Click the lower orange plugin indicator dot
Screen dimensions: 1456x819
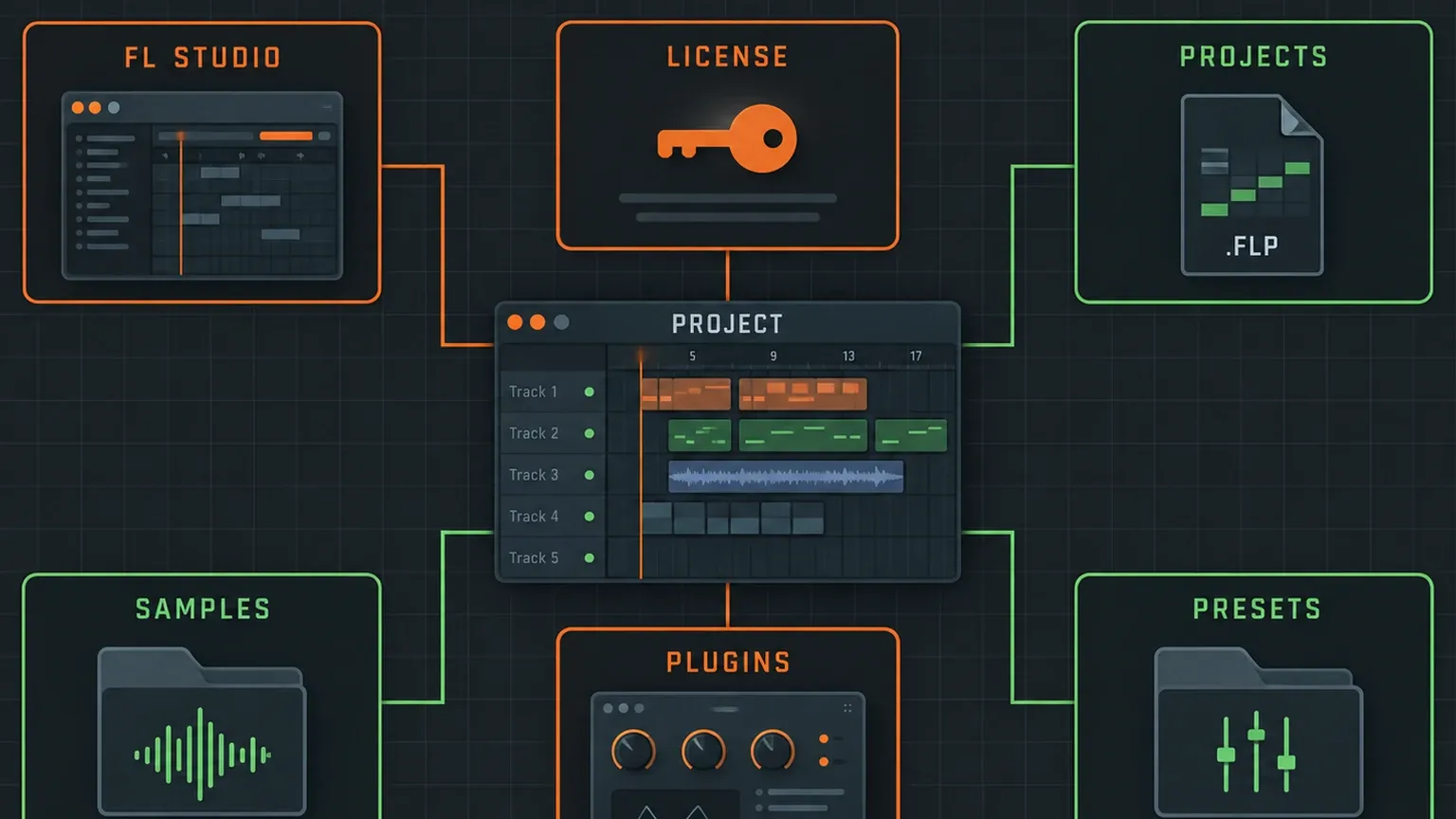(824, 761)
